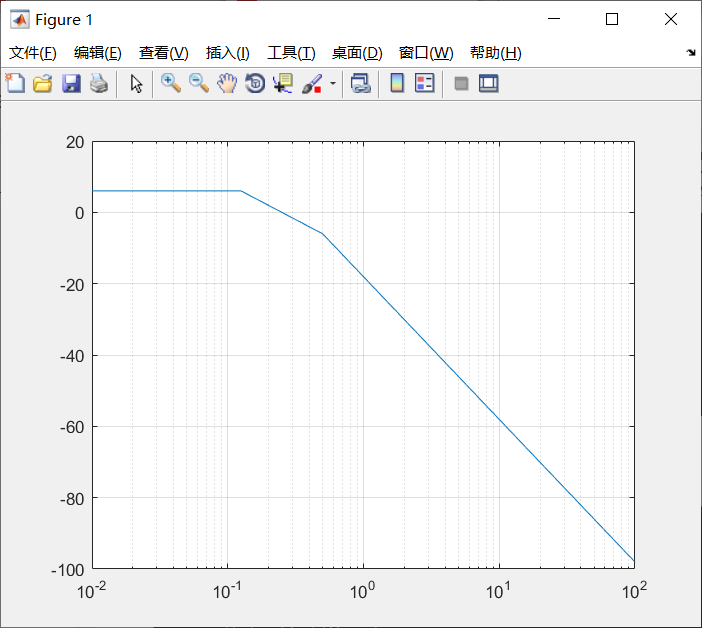Open the 帮助(H) menu
Screen dimensions: 702x628
pos(496,53)
